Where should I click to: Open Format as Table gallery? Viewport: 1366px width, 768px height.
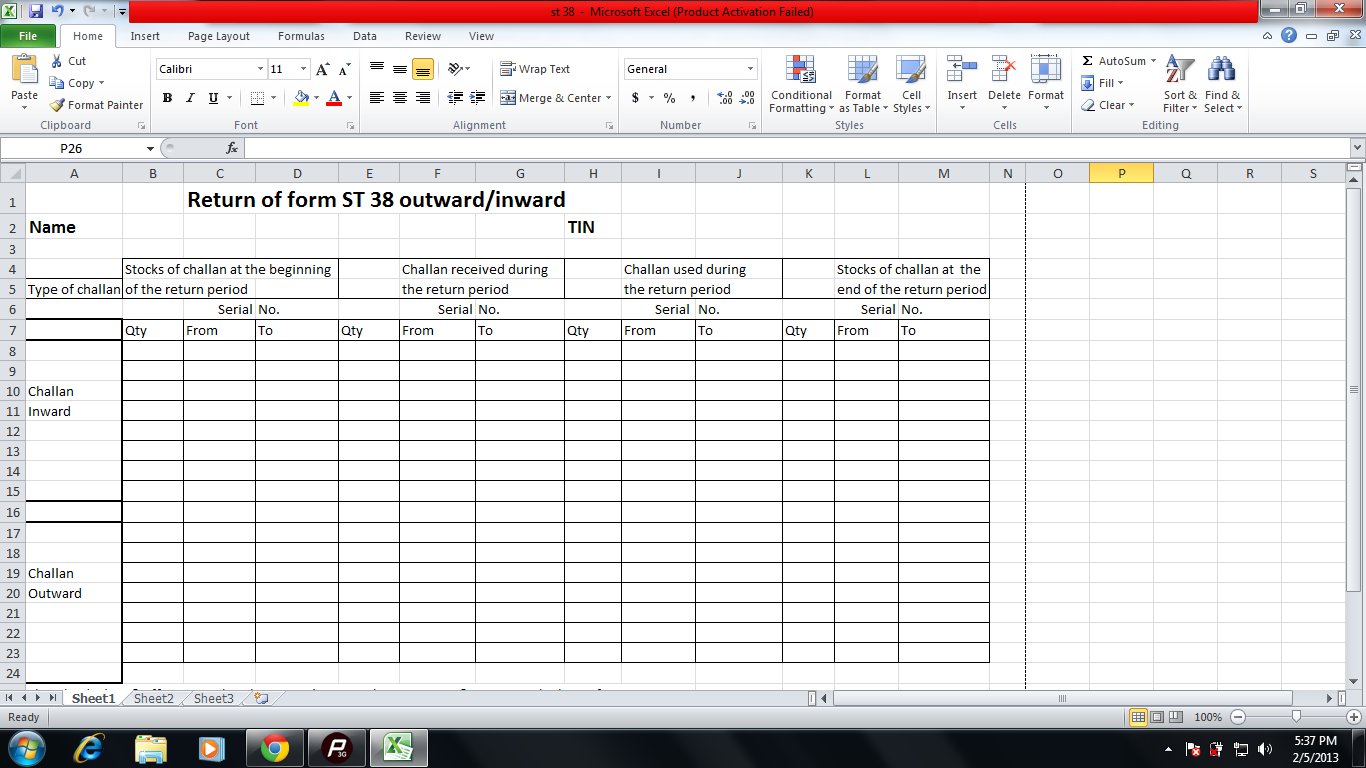(862, 85)
